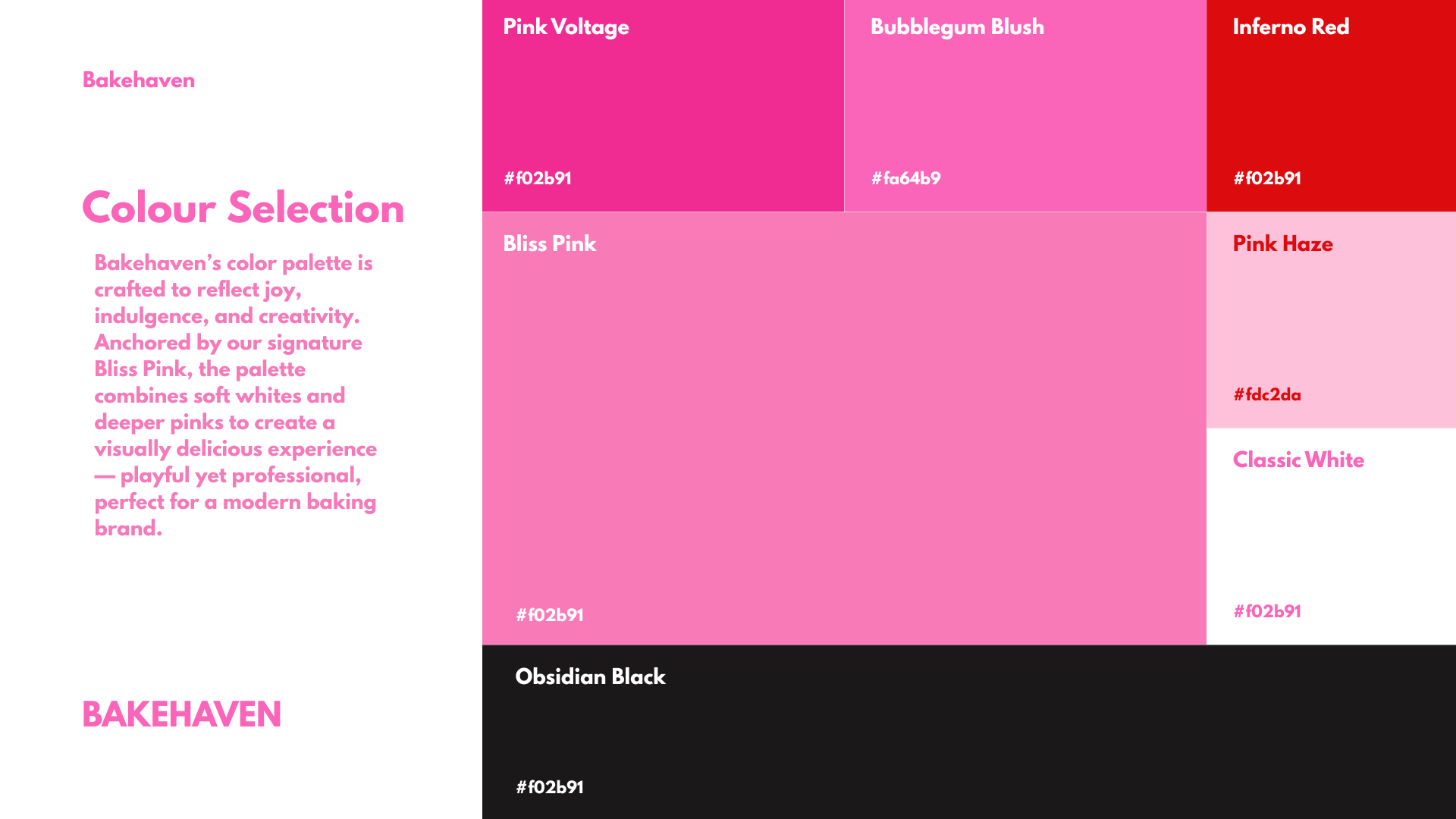
Task: Click the "Colour Selection" heading
Action: coord(243,208)
